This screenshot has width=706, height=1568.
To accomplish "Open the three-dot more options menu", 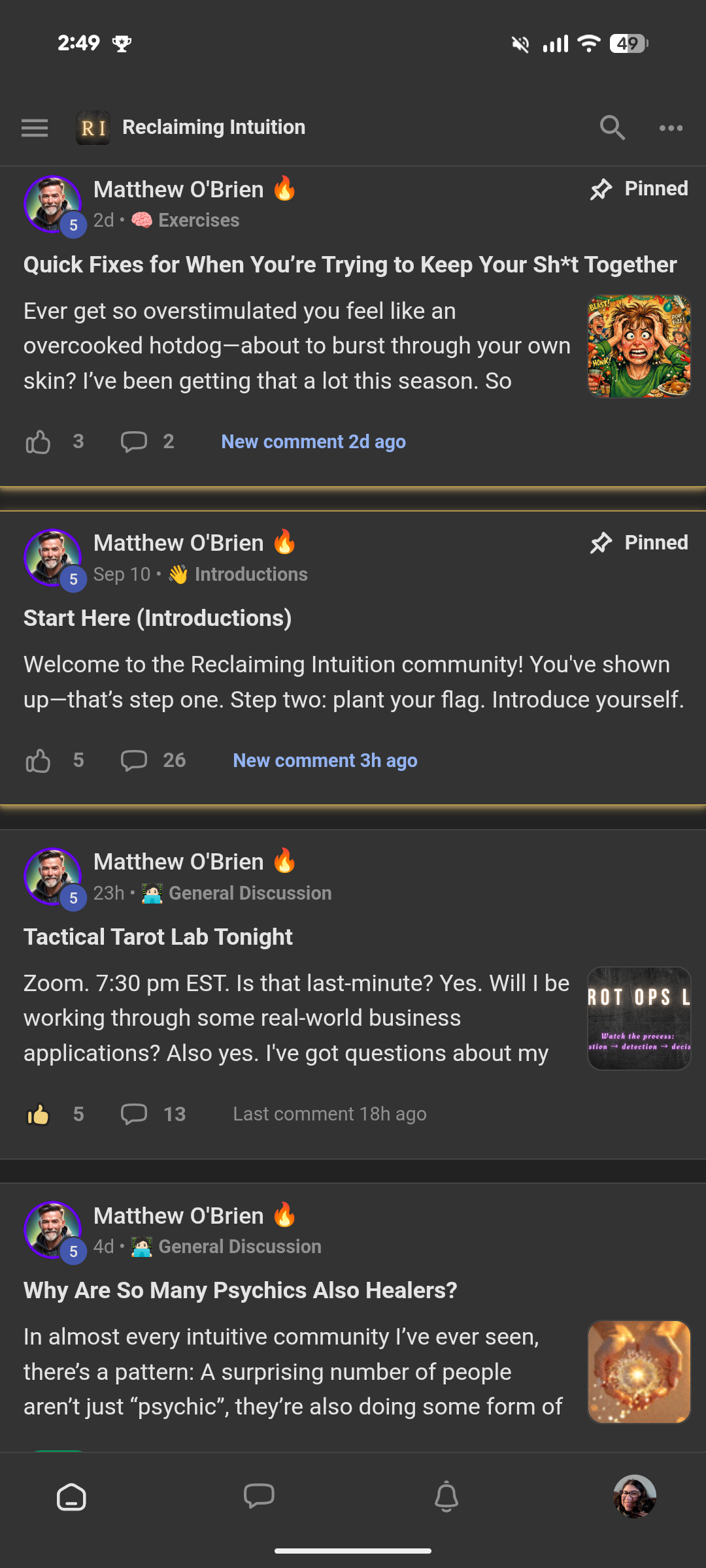I will pos(671,128).
